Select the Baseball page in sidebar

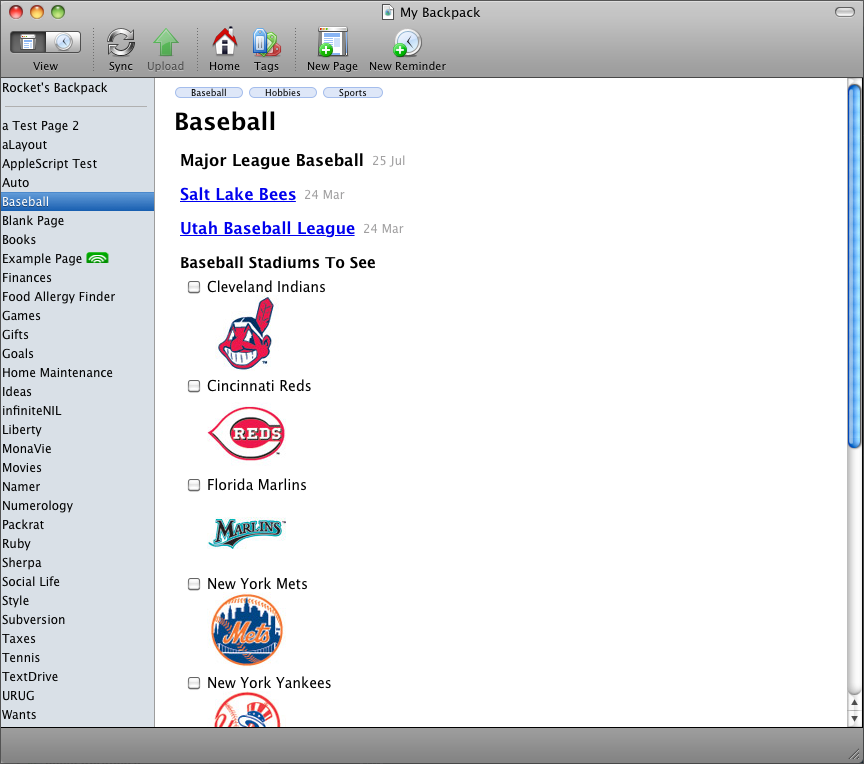tap(77, 202)
